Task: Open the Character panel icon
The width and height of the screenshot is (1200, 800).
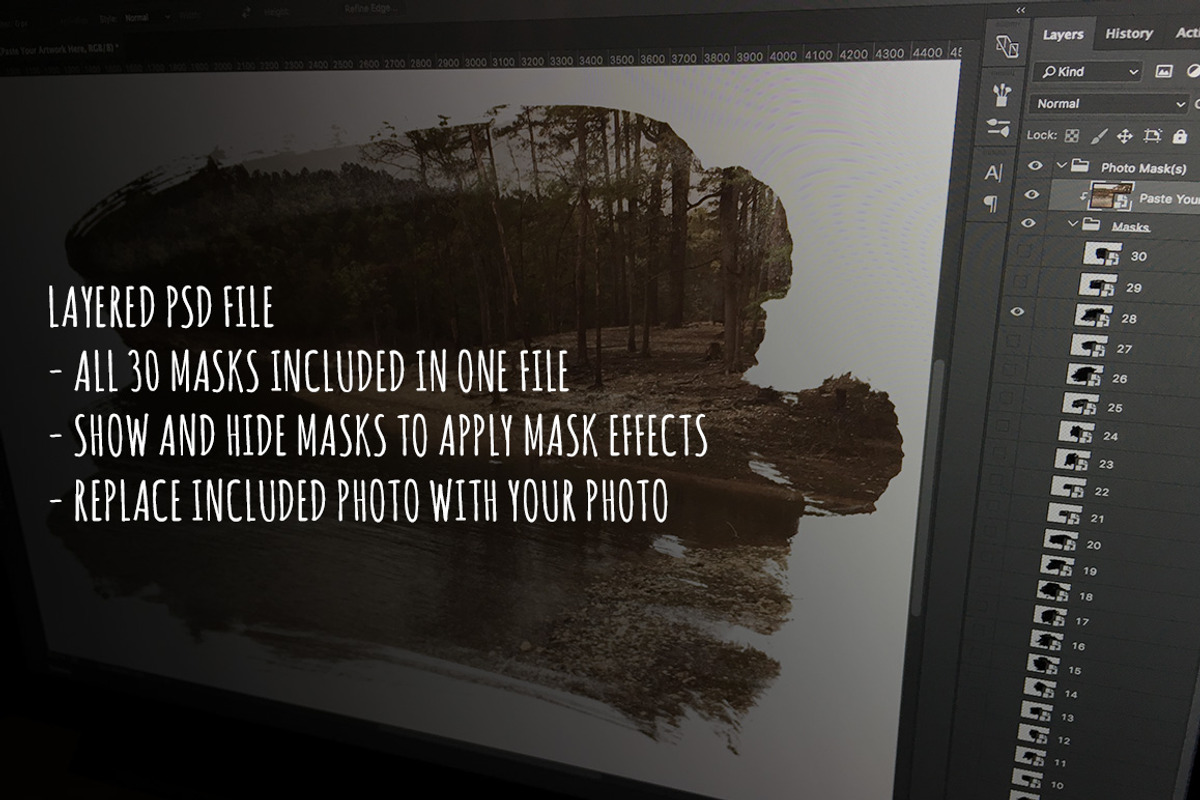Action: (x=993, y=173)
